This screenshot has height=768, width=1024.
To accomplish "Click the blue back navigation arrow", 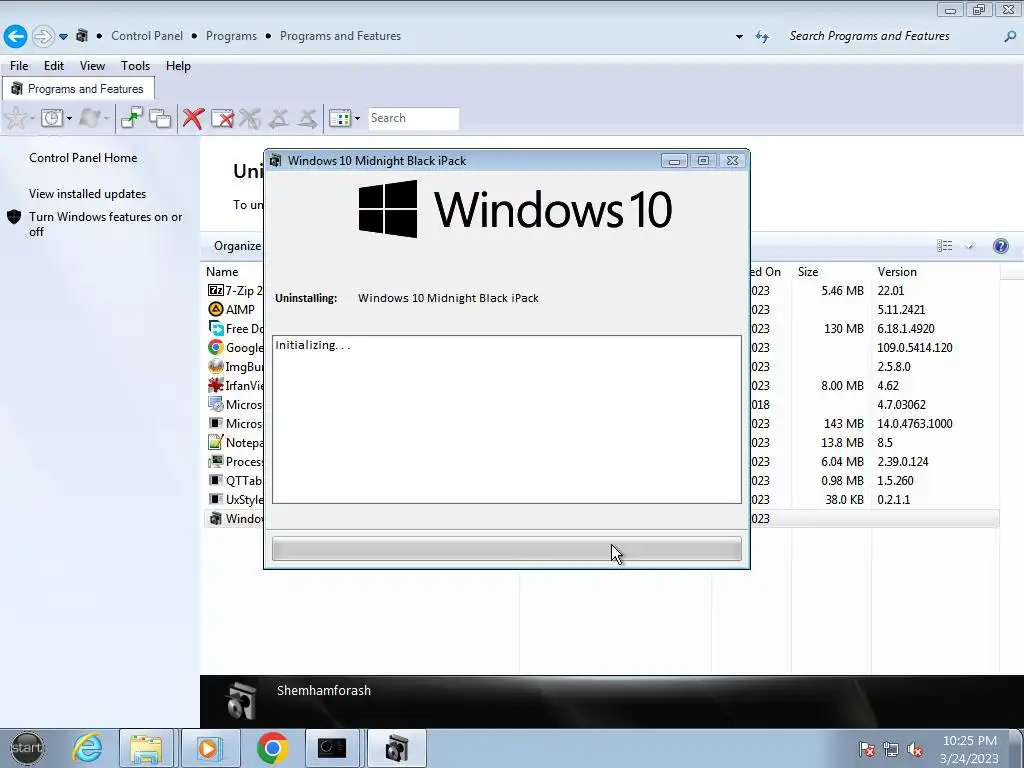I will [x=15, y=36].
